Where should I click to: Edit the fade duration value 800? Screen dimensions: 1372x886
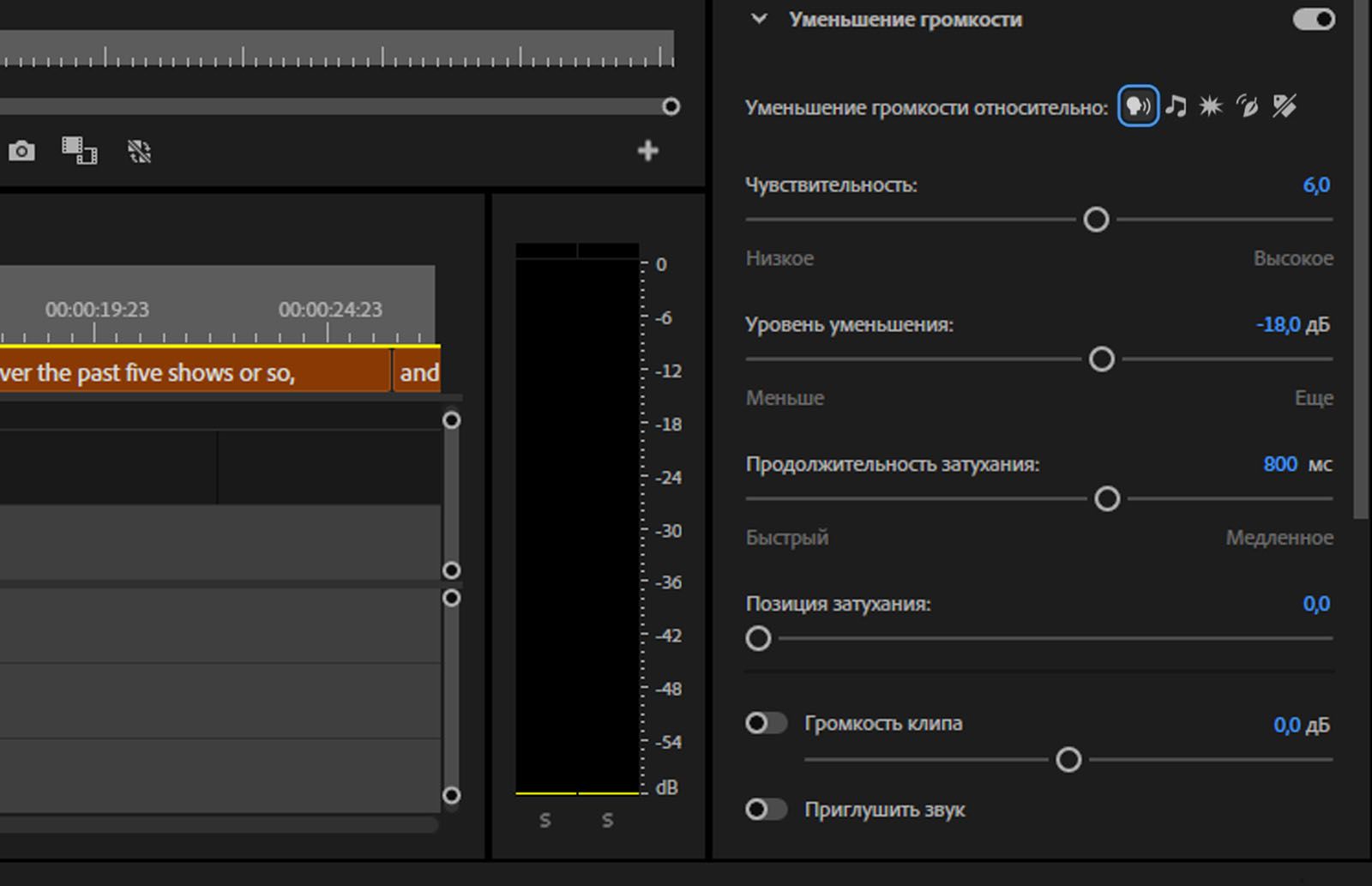coord(1280,464)
